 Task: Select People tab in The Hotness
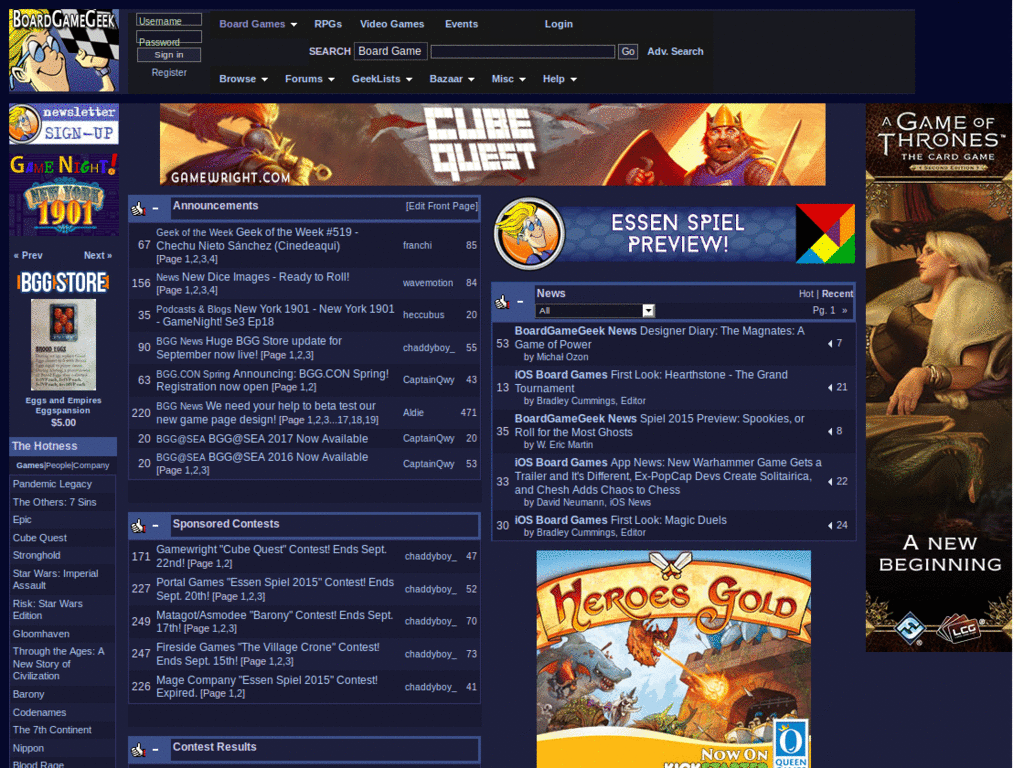pyautogui.click(x=58, y=466)
